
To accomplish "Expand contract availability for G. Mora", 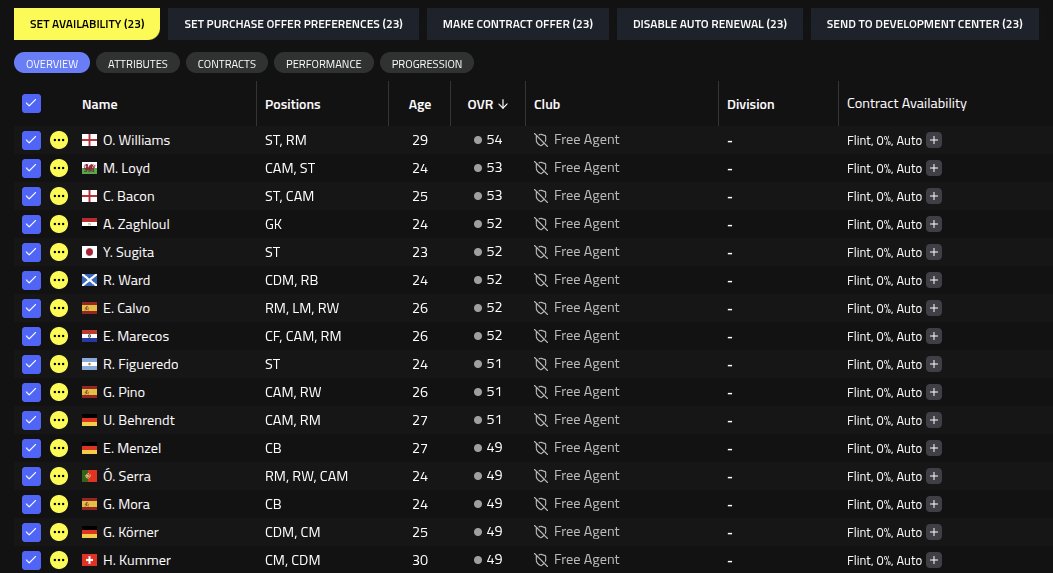I will tap(933, 504).
